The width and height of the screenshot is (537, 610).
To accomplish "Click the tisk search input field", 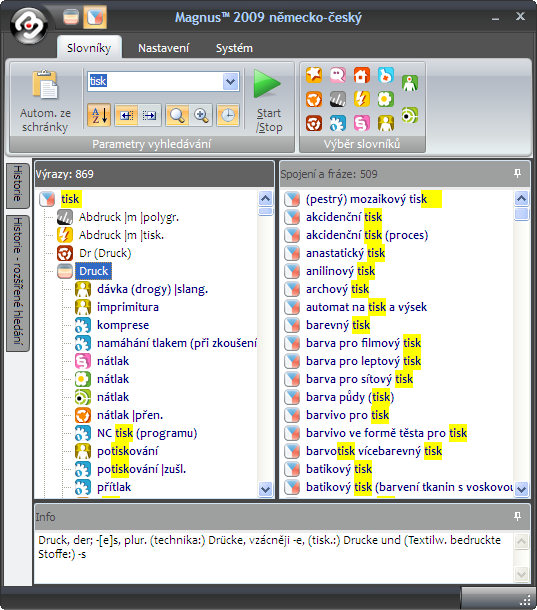I will (x=156, y=81).
